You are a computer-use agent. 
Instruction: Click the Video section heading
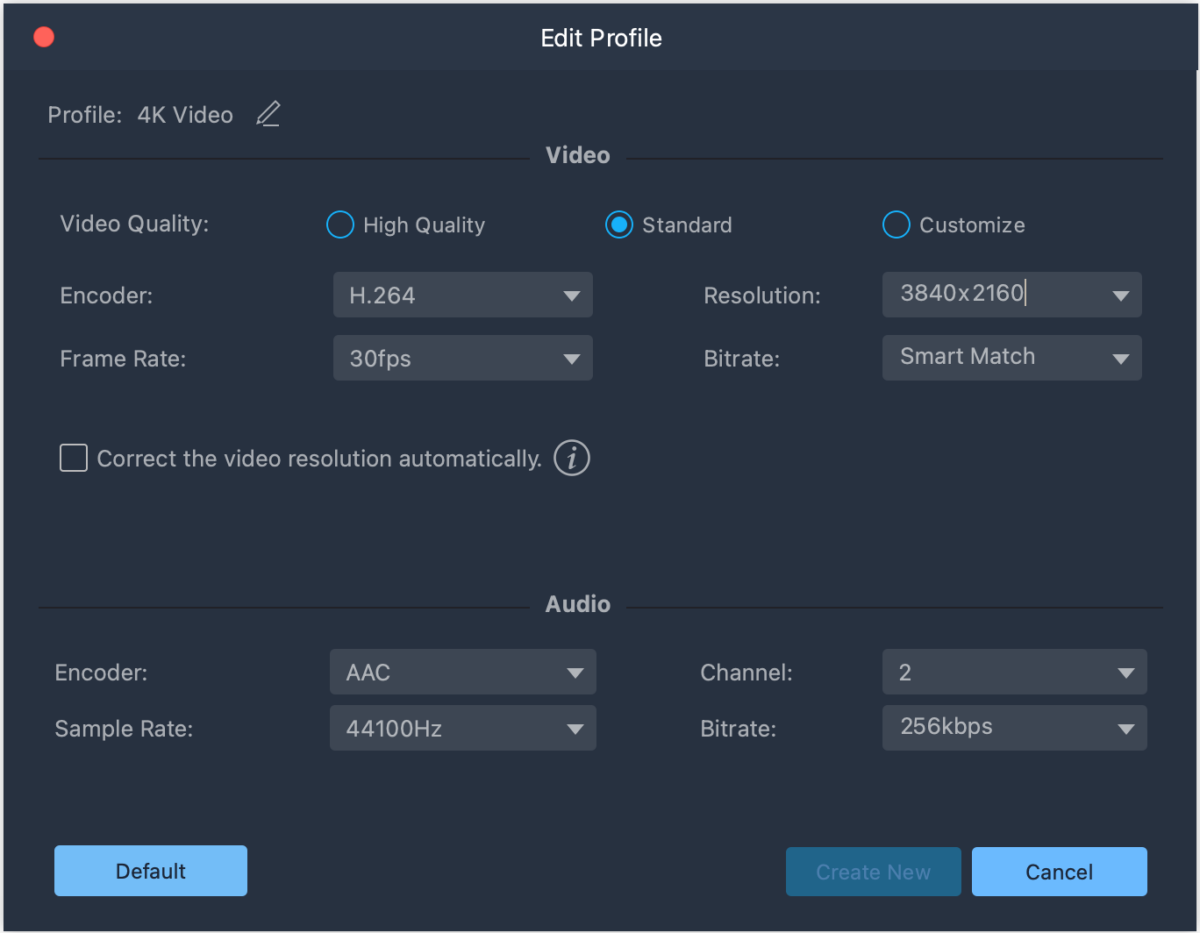(x=578, y=155)
